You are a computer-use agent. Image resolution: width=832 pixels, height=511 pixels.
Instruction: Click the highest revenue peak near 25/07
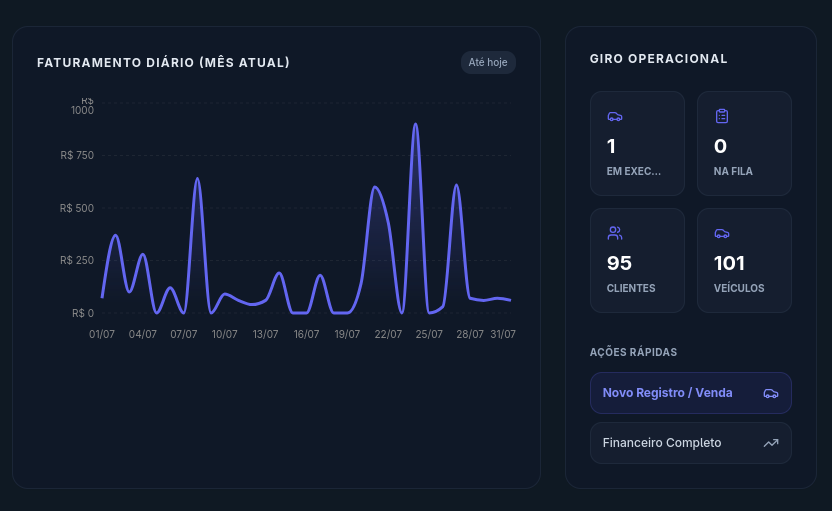pos(415,124)
